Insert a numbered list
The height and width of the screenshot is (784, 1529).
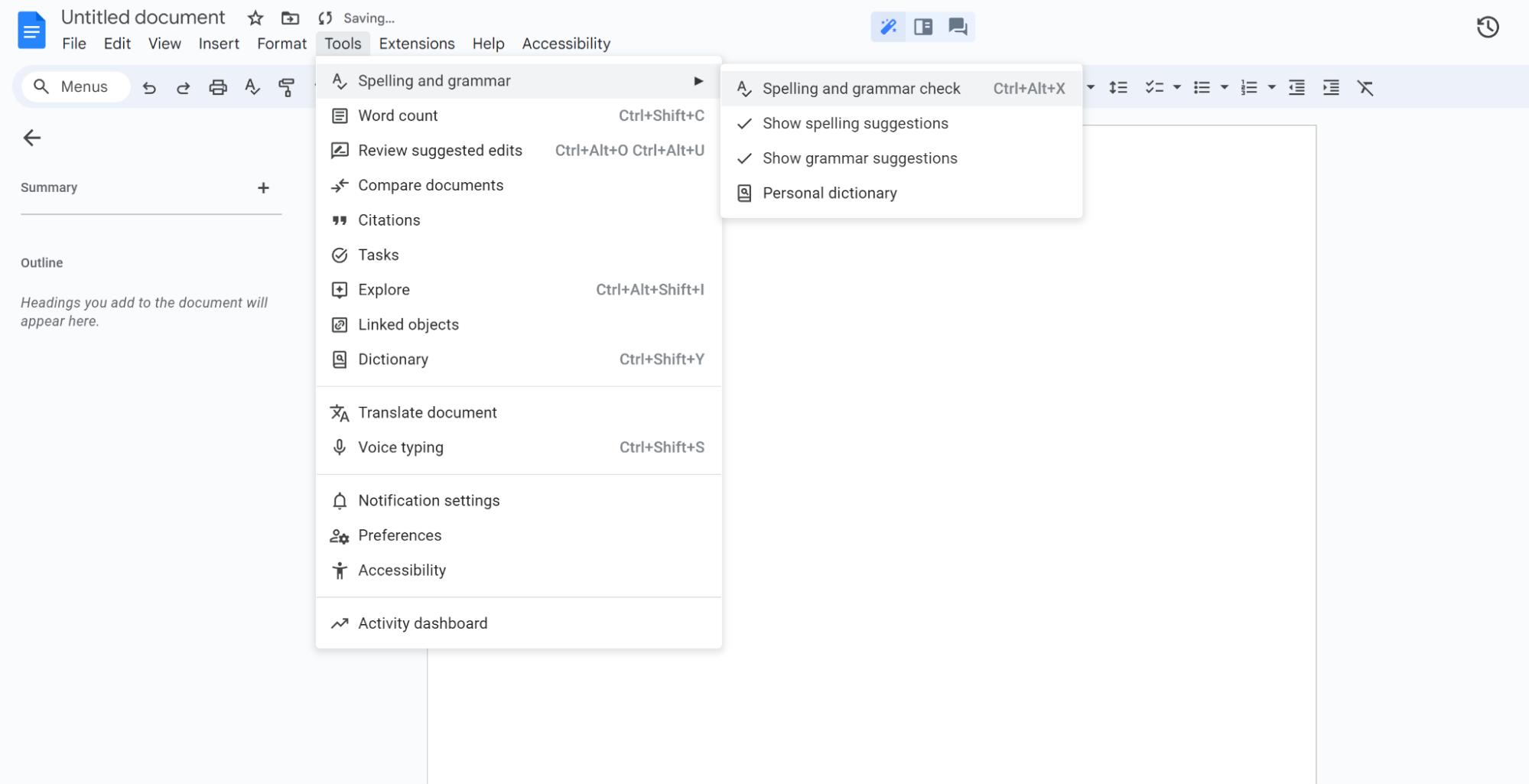point(1248,87)
